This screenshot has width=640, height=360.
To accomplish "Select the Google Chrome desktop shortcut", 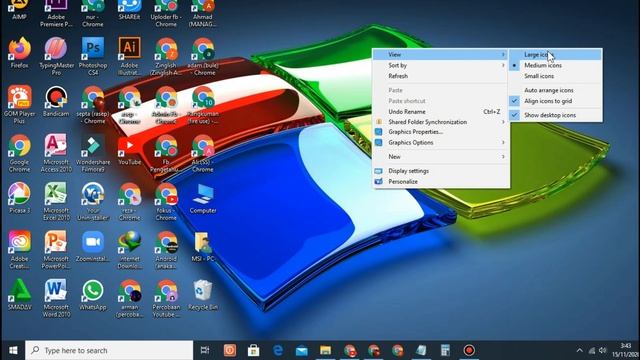I will point(19,153).
